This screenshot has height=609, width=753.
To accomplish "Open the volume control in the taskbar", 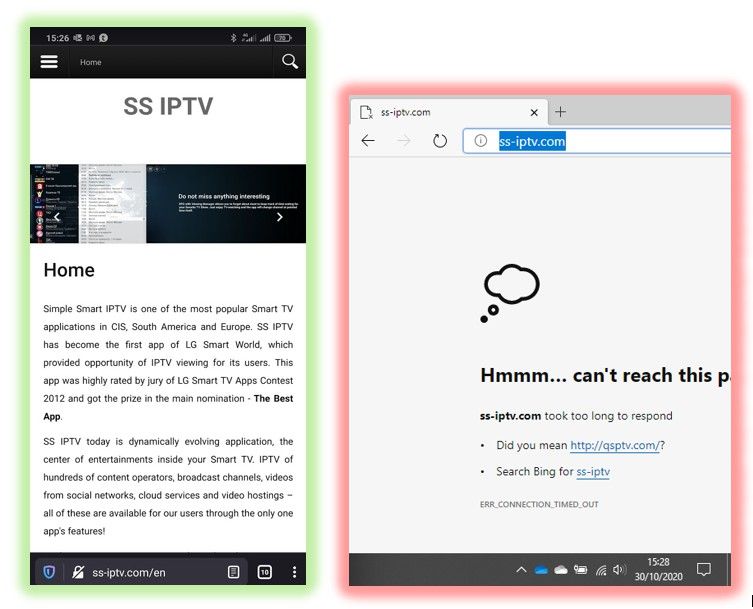I will [x=619, y=570].
